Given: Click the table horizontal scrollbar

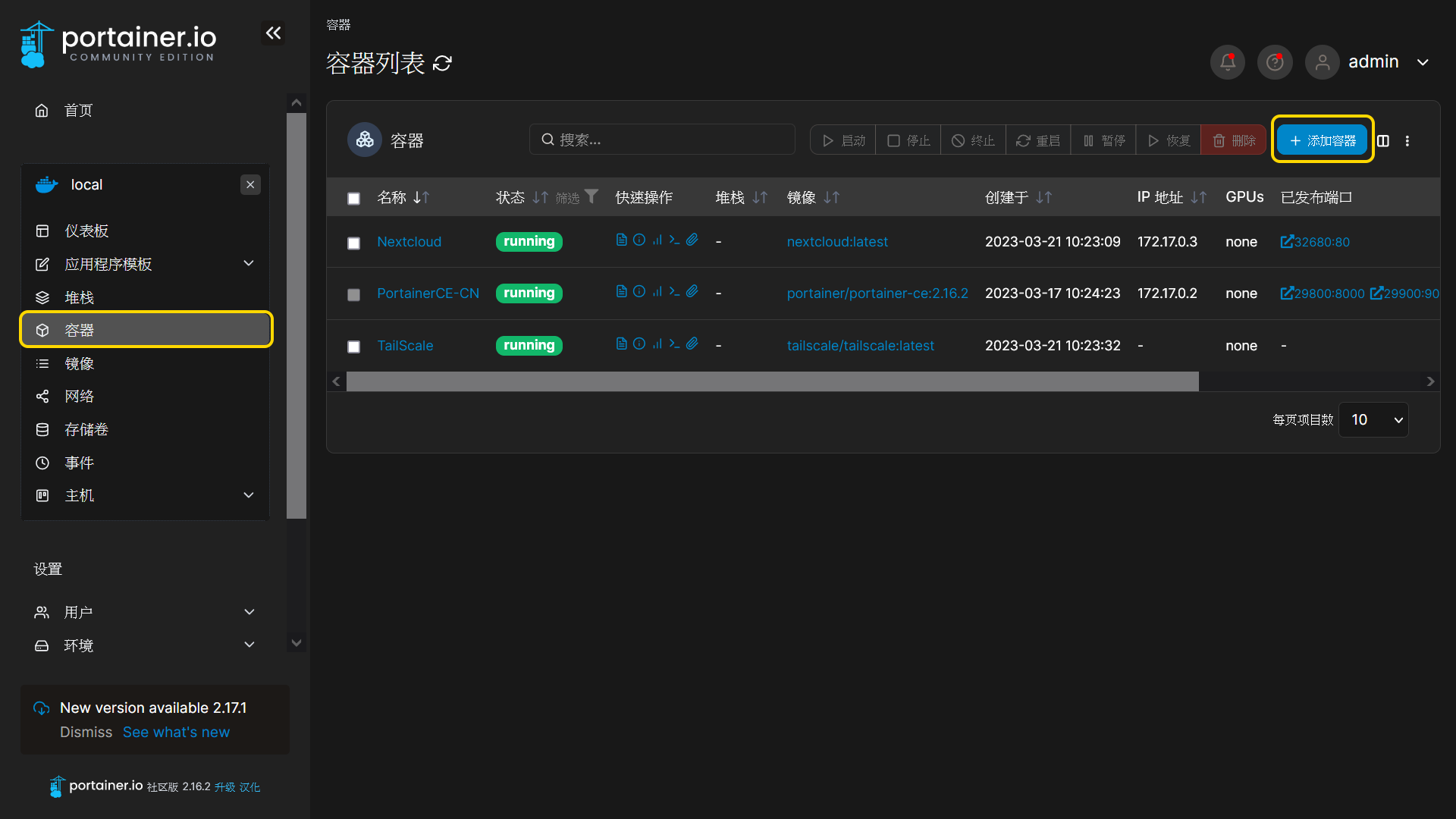Looking at the screenshot, I should point(772,381).
